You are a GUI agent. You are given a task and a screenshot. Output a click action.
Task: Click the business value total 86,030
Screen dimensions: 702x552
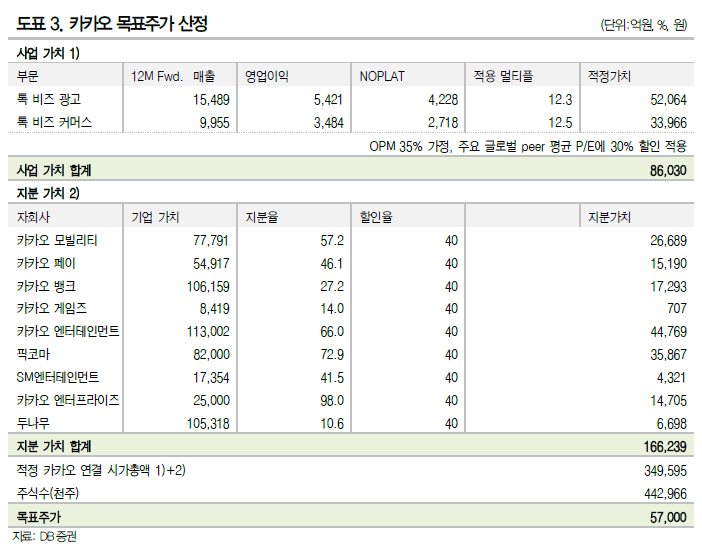(x=668, y=171)
